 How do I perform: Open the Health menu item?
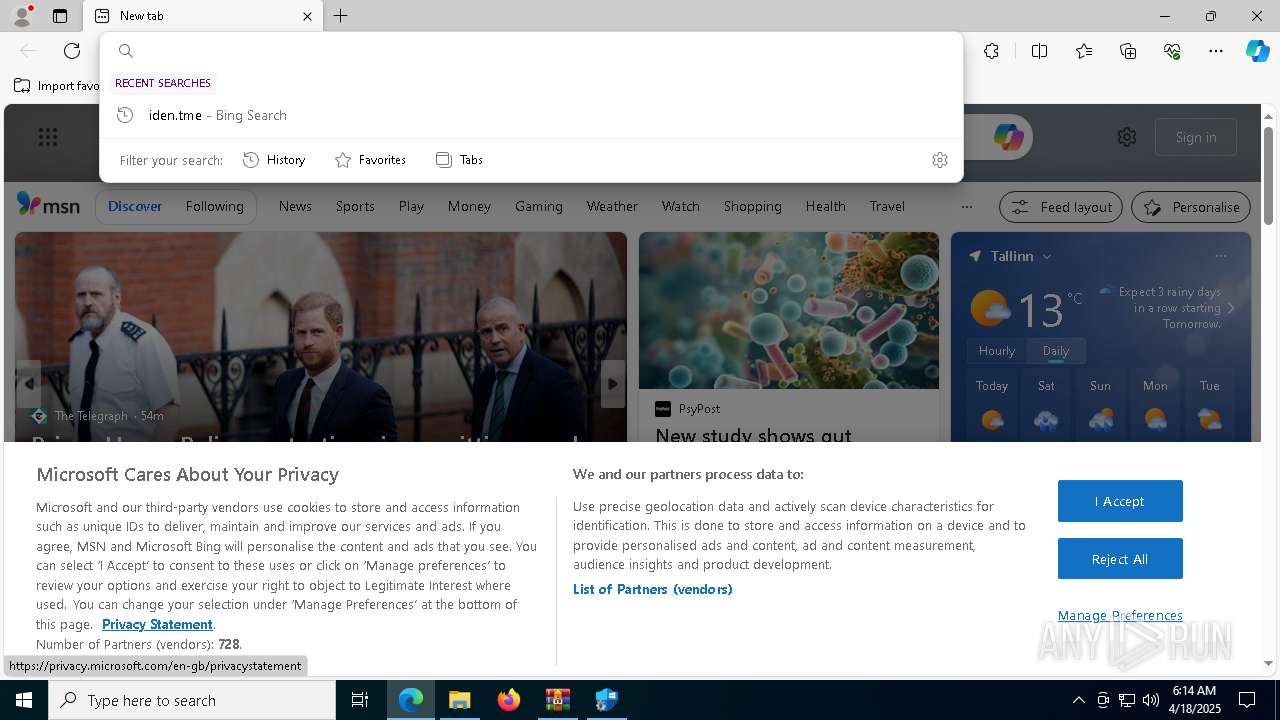click(x=825, y=206)
